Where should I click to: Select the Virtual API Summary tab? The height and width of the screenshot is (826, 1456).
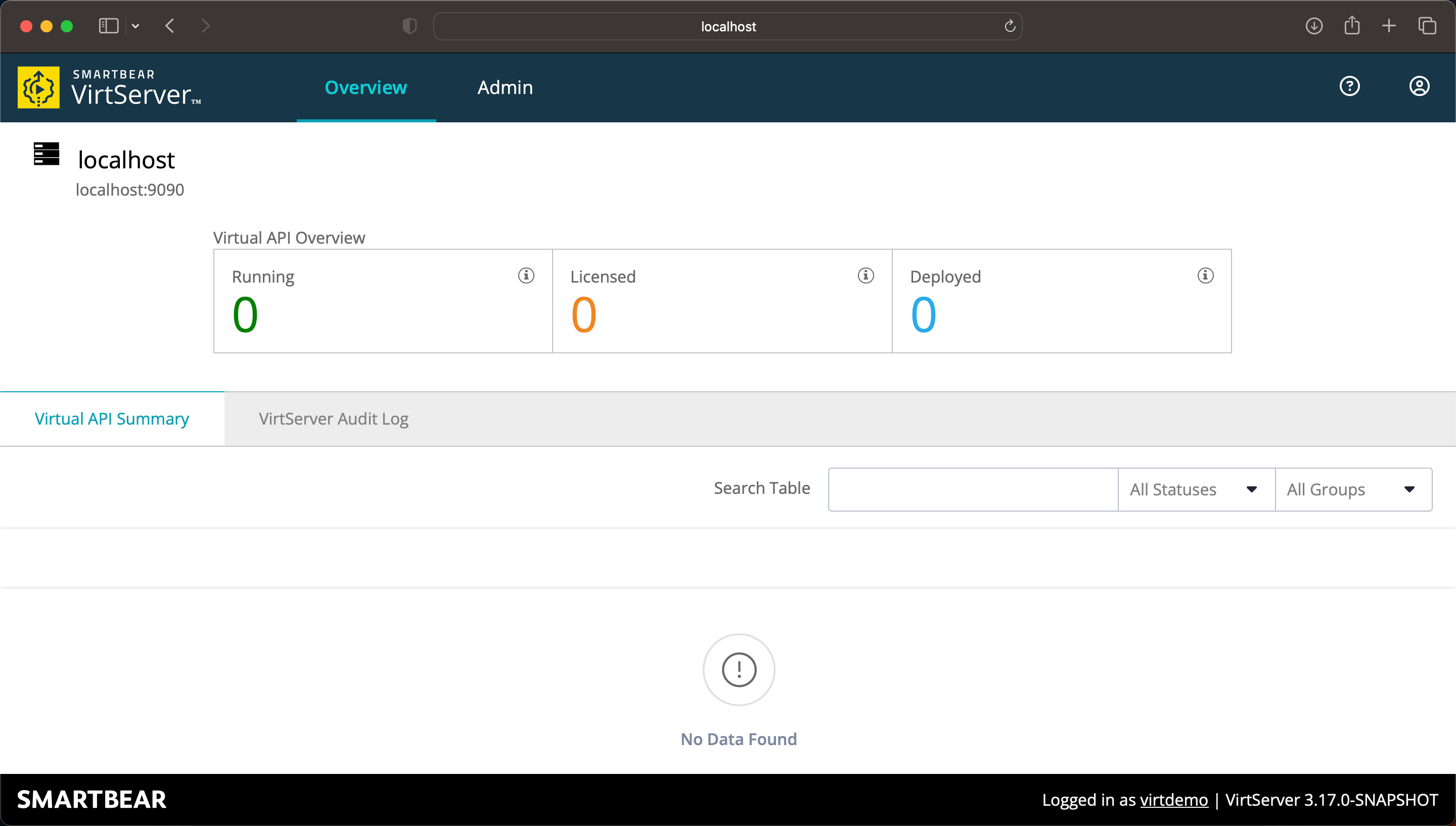tap(112, 418)
